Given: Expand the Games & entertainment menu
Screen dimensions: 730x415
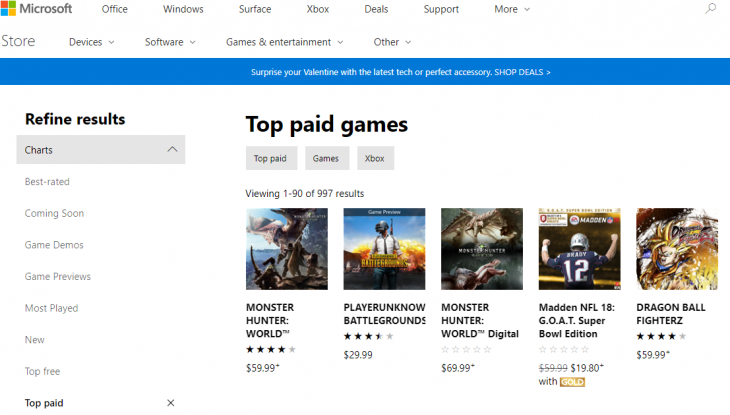Looking at the screenshot, I should point(284,42).
